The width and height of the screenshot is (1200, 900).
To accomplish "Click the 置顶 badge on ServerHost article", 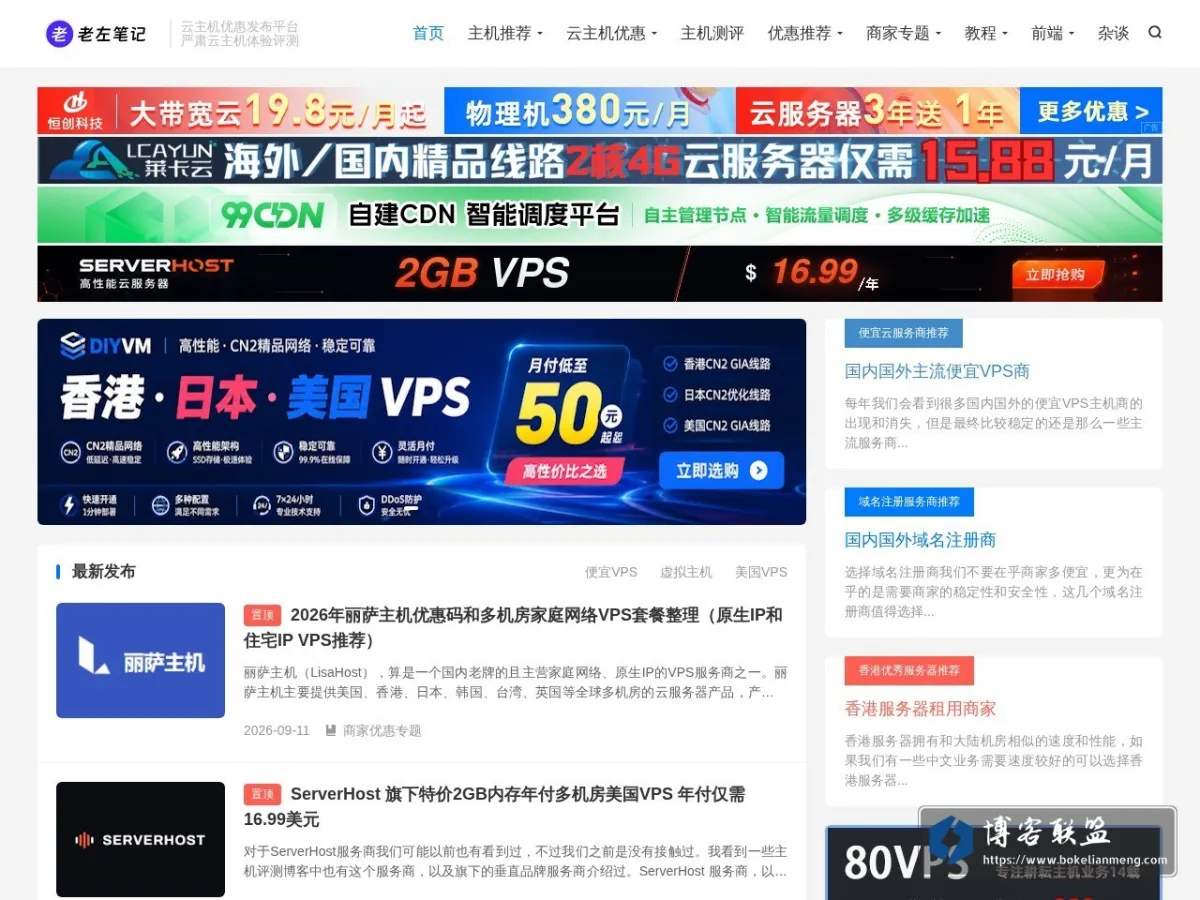I will tap(262, 794).
